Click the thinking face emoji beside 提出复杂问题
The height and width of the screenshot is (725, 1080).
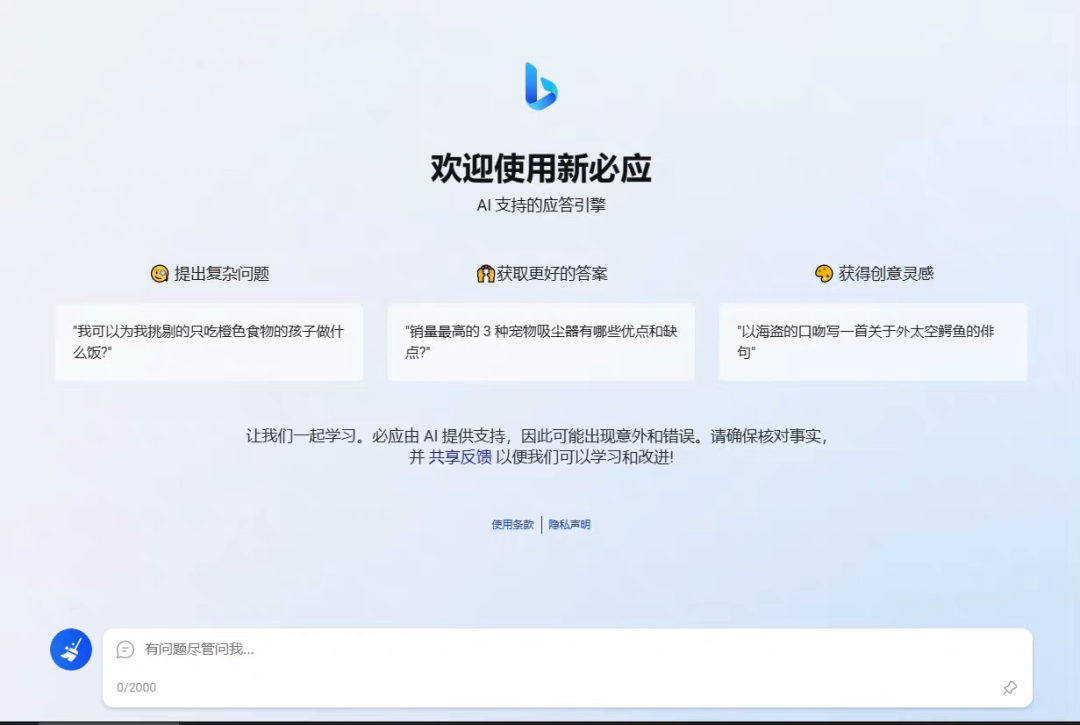(160, 273)
